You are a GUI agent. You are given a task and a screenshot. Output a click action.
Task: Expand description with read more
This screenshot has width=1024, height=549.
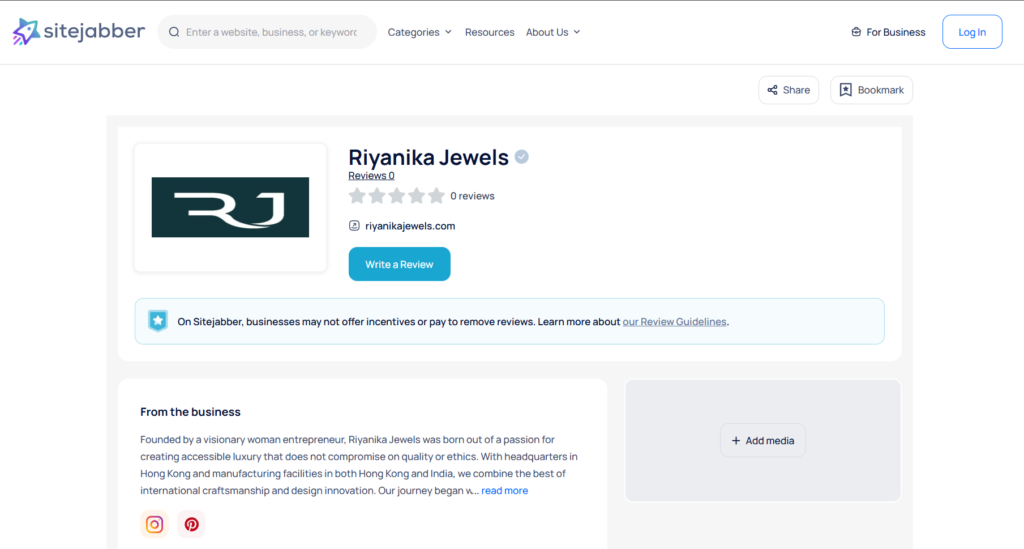(x=504, y=491)
